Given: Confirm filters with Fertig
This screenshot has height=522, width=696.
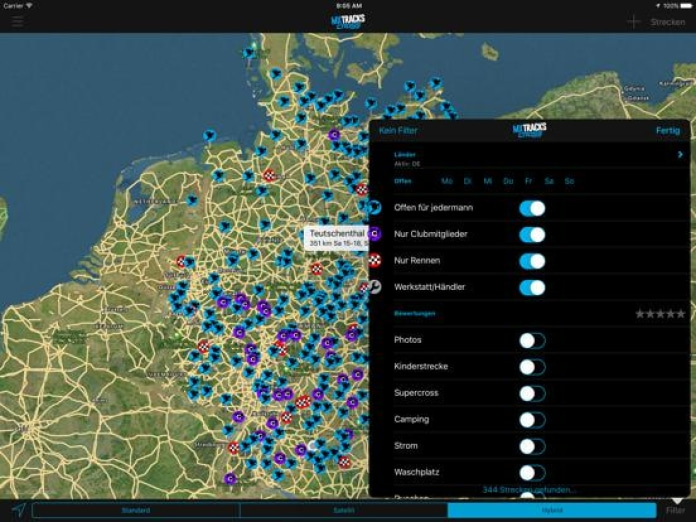Looking at the screenshot, I should pos(668,130).
